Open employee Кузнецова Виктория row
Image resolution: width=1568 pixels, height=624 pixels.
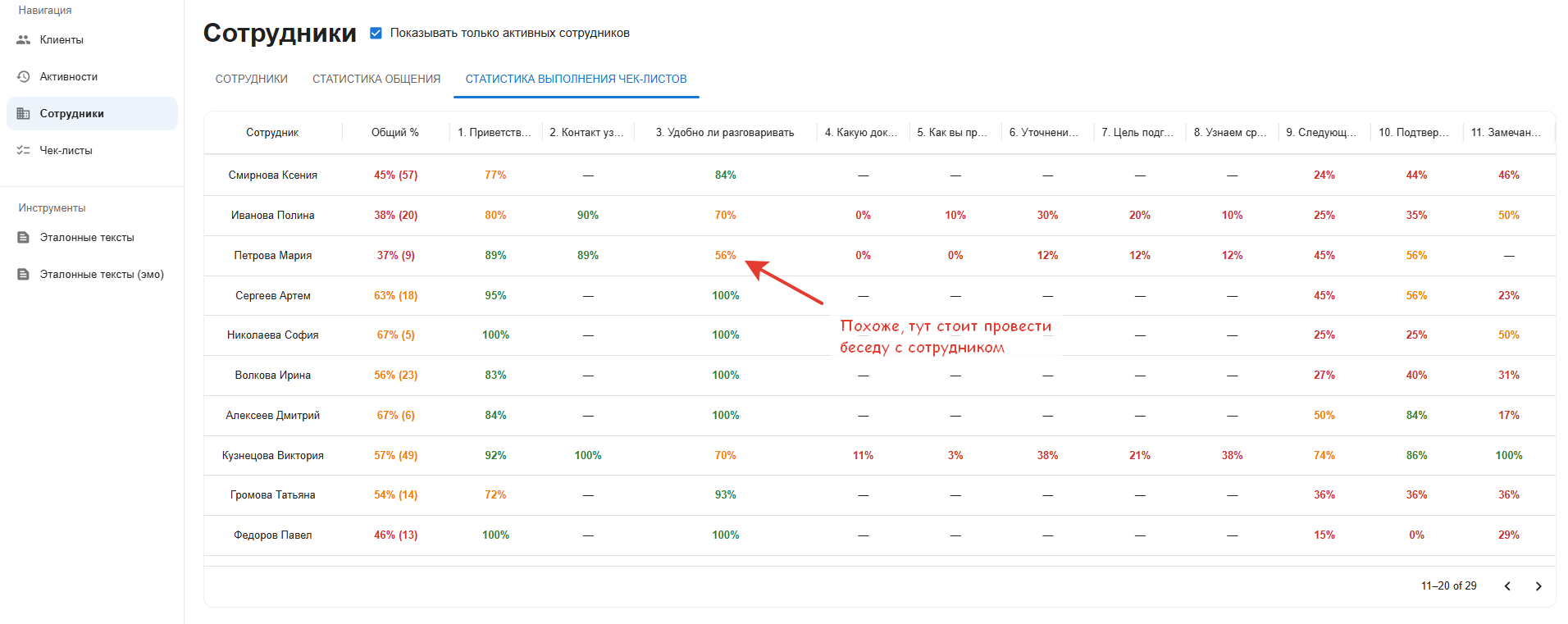[x=272, y=455]
